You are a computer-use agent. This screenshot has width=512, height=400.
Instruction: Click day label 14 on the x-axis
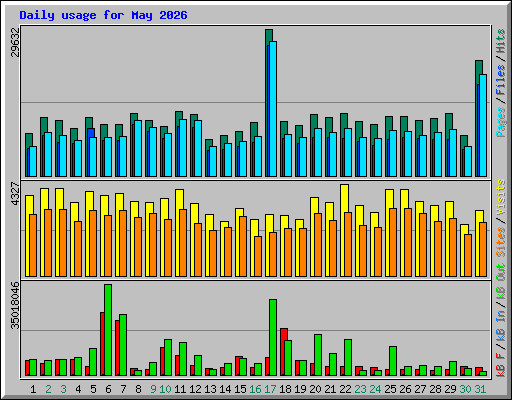[x=225, y=389]
